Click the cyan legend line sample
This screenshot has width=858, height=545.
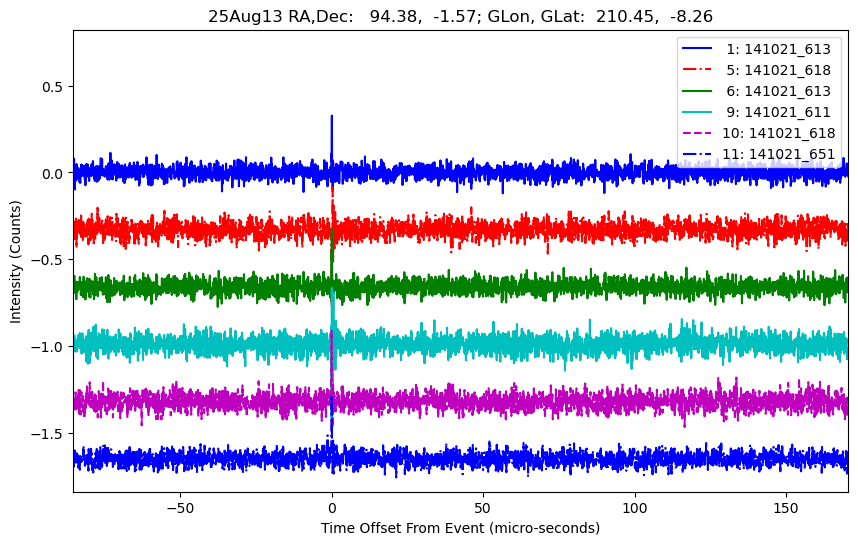[697, 112]
